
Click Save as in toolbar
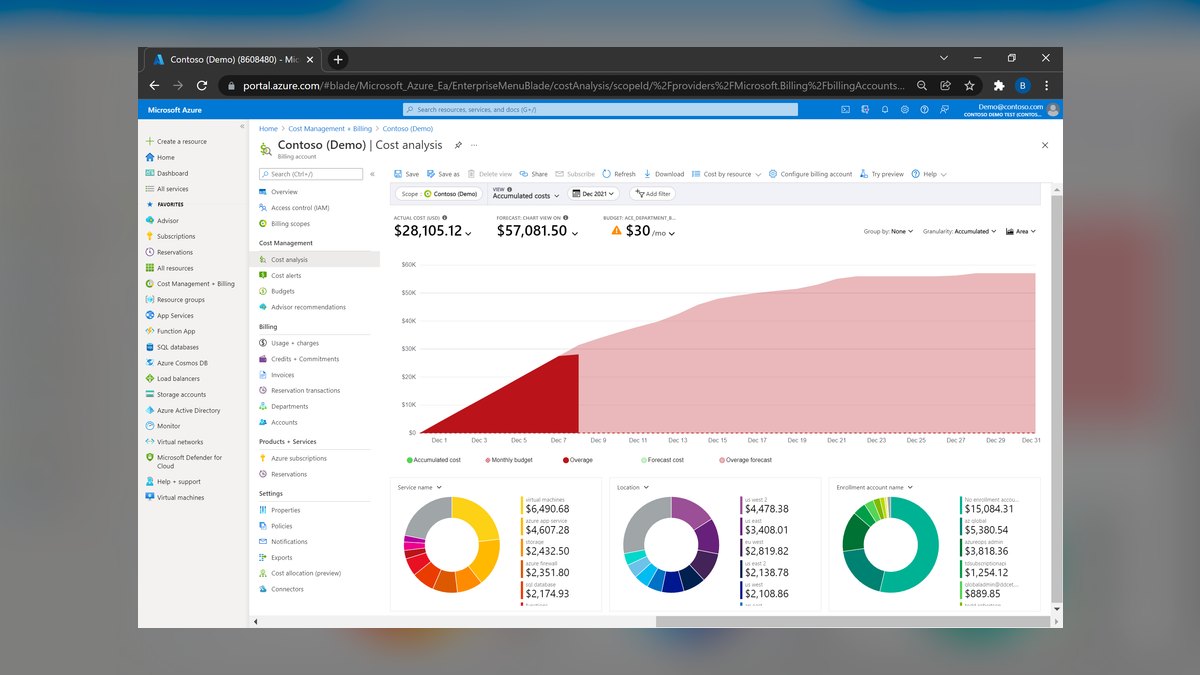tap(443, 174)
